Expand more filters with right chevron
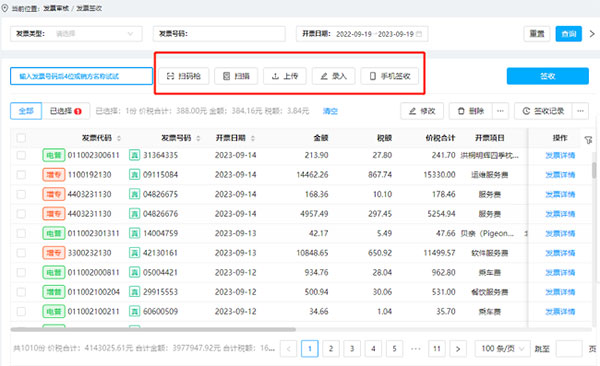This screenshot has height=366, width=600. coord(592,34)
